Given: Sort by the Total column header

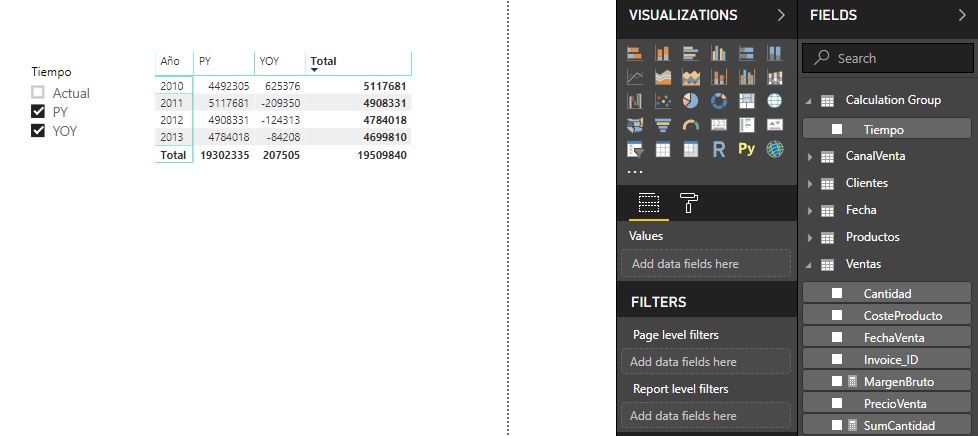Looking at the screenshot, I should pyautogui.click(x=359, y=64).
